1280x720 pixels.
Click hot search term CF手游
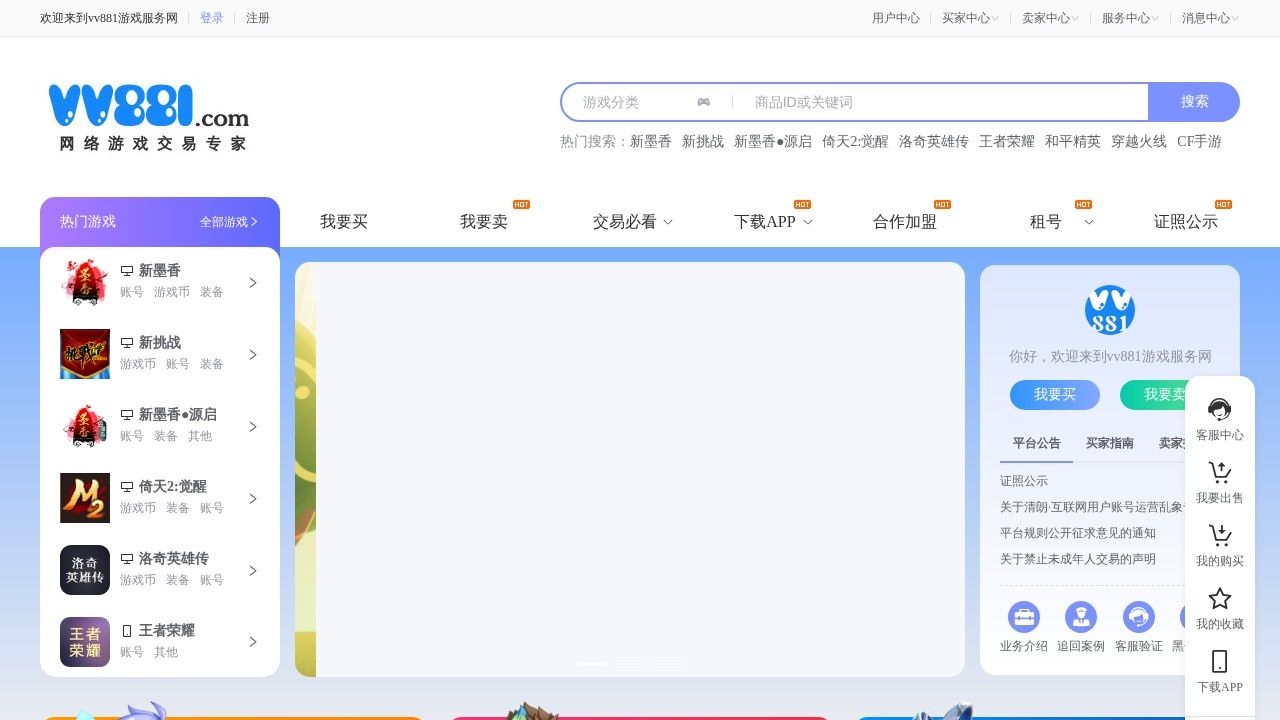1199,142
